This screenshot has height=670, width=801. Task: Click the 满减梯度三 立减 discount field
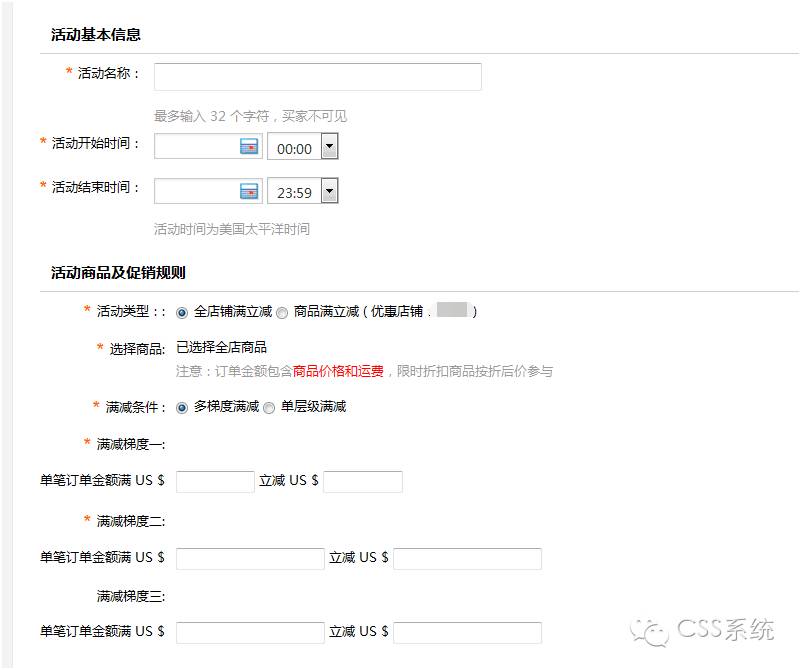467,632
